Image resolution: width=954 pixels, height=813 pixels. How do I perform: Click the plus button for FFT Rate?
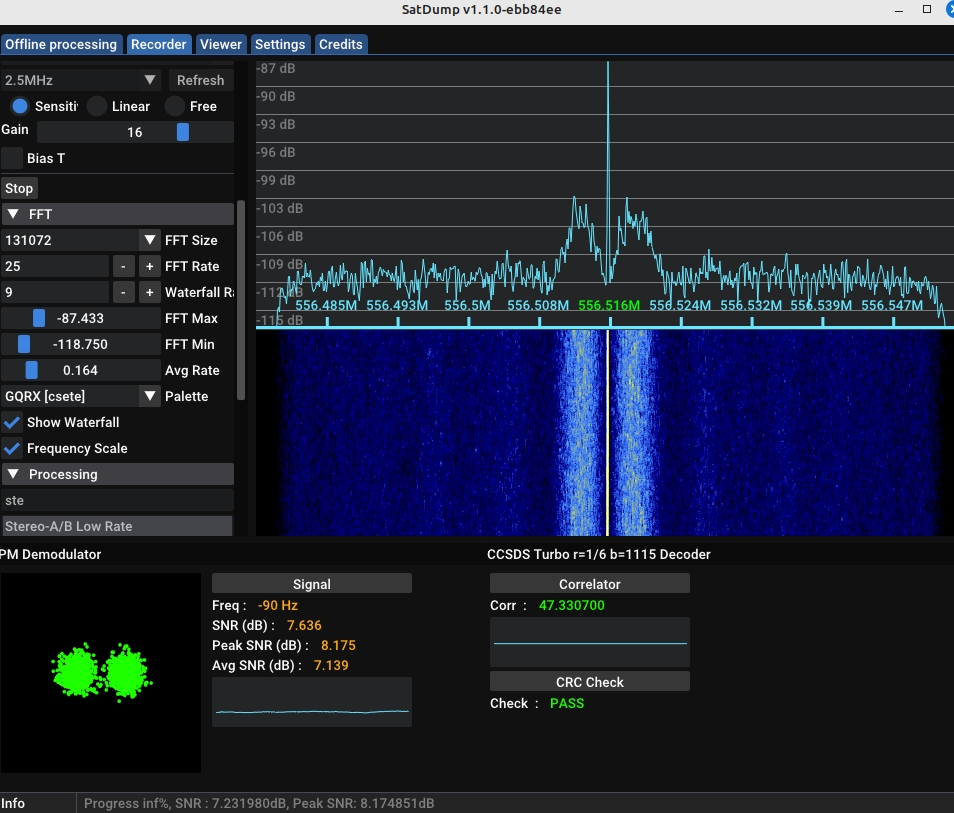(x=149, y=266)
